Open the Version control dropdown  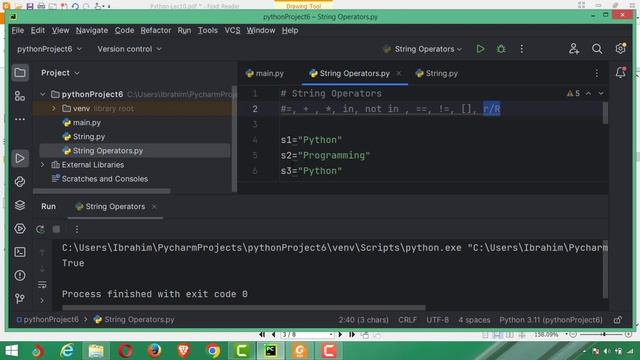(x=129, y=49)
